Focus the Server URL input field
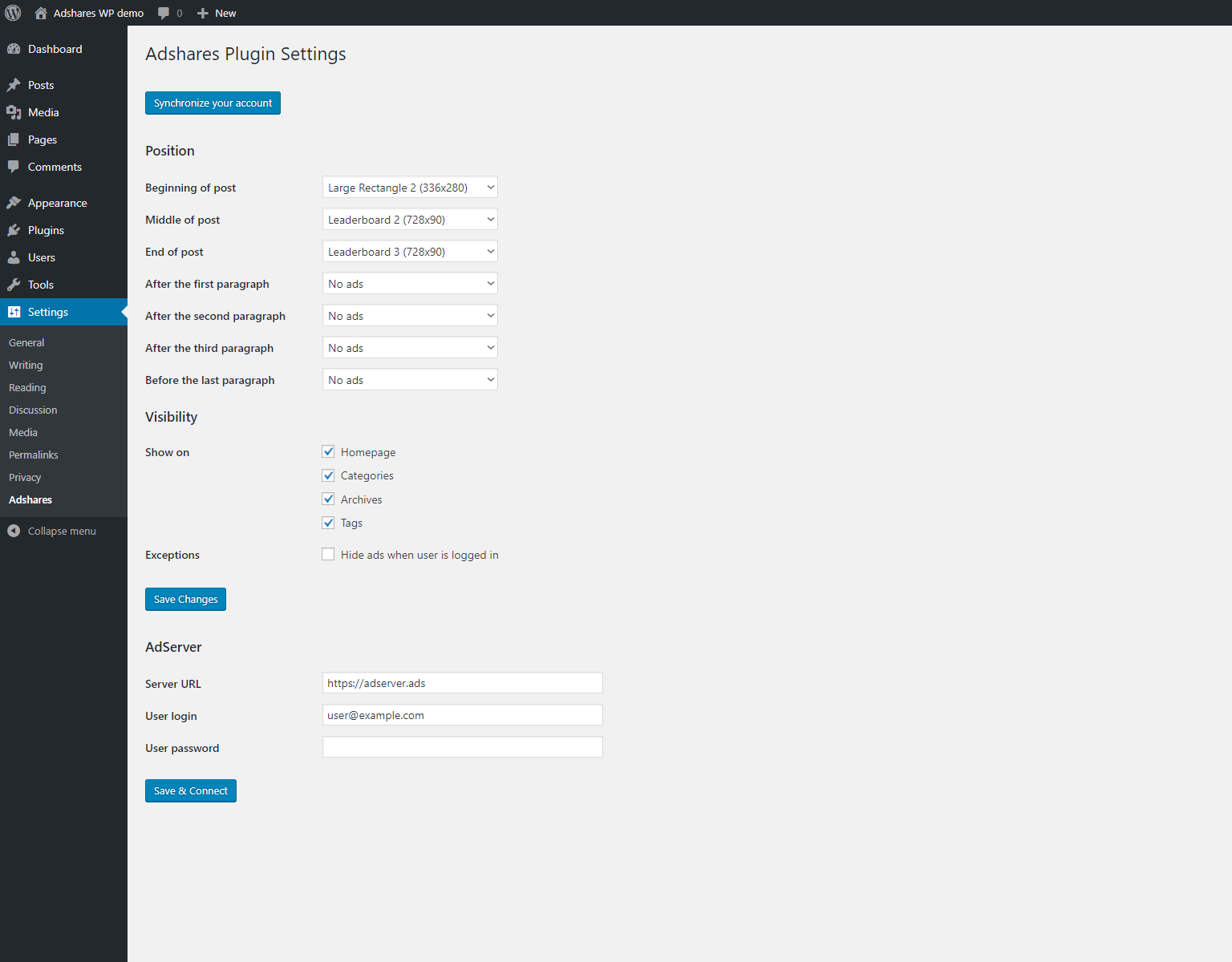The width and height of the screenshot is (1232, 962). coord(462,683)
